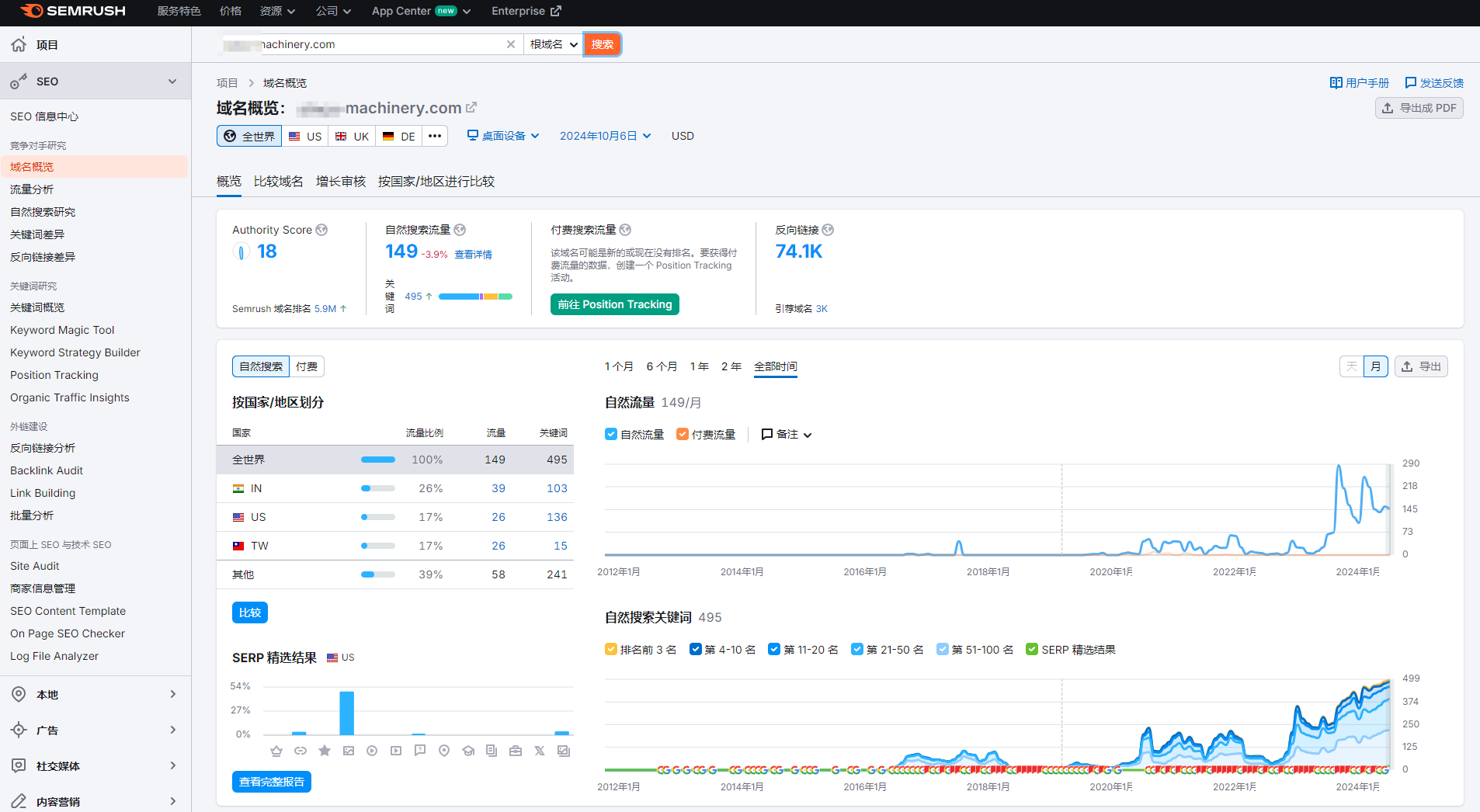Toggle the 付费流量 checkbox
Viewport: 1480px width, 812px height.
click(x=683, y=434)
